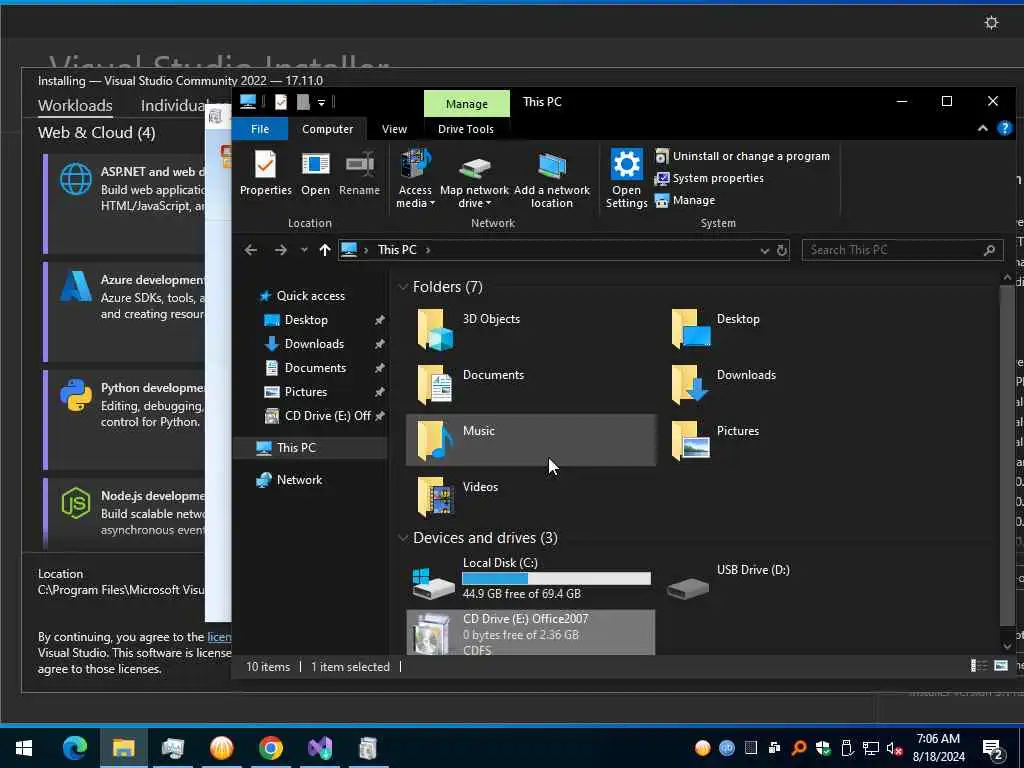The height and width of the screenshot is (768, 1024).
Task: Open the notification center in taskbar
Action: [x=994, y=749]
